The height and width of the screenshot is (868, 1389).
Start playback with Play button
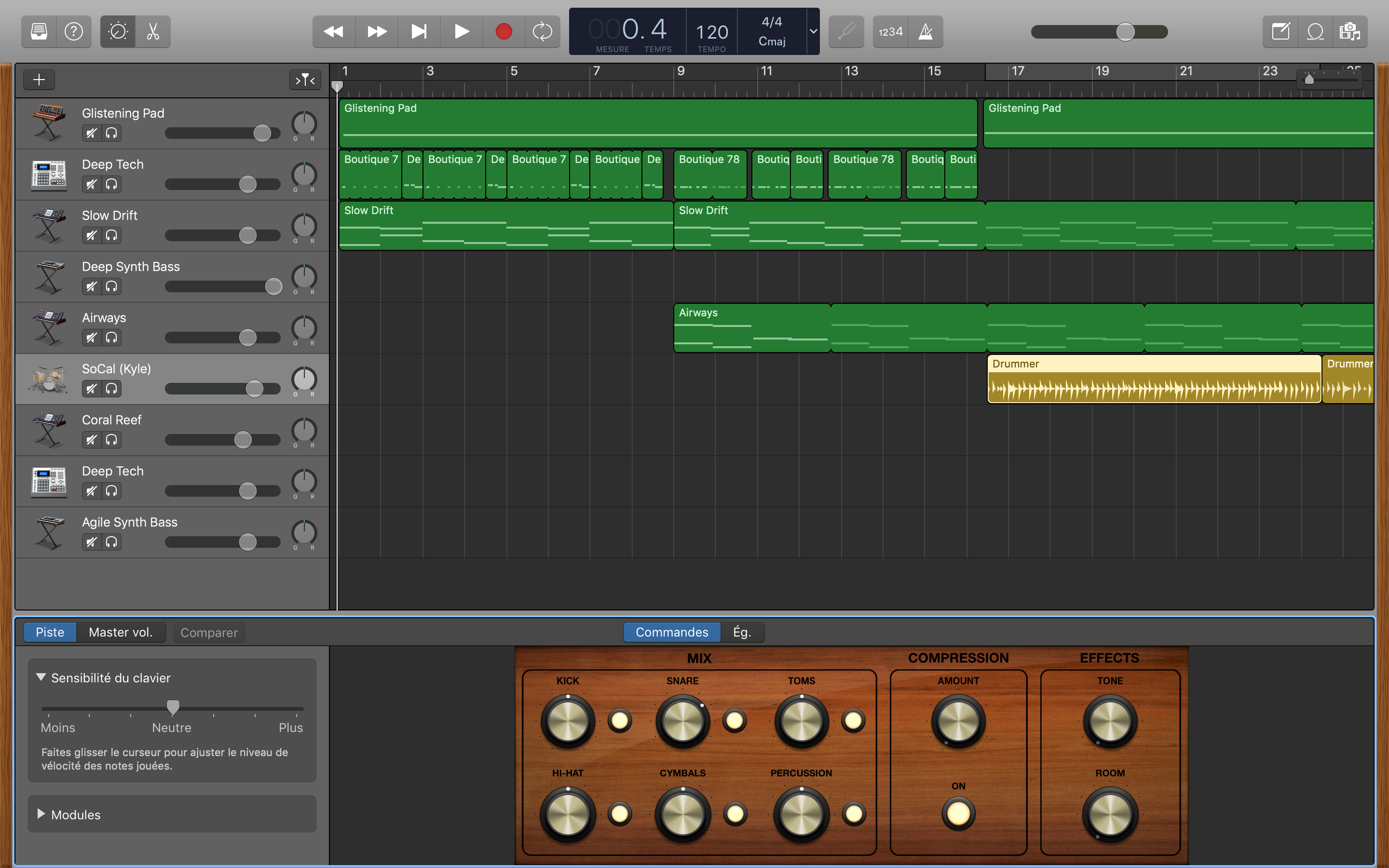(462, 31)
